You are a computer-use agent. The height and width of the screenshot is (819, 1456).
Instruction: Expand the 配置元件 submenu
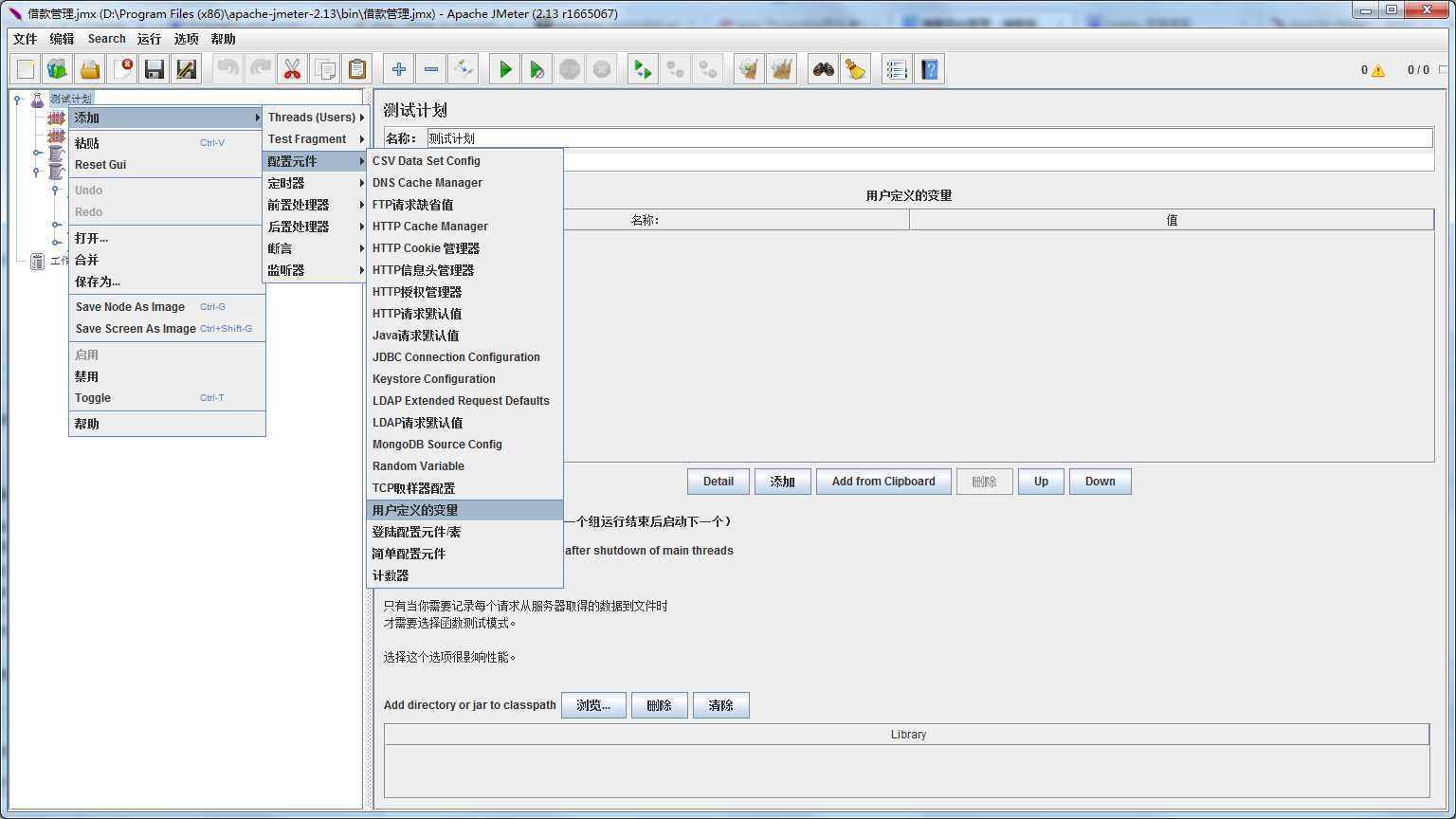[x=315, y=161]
